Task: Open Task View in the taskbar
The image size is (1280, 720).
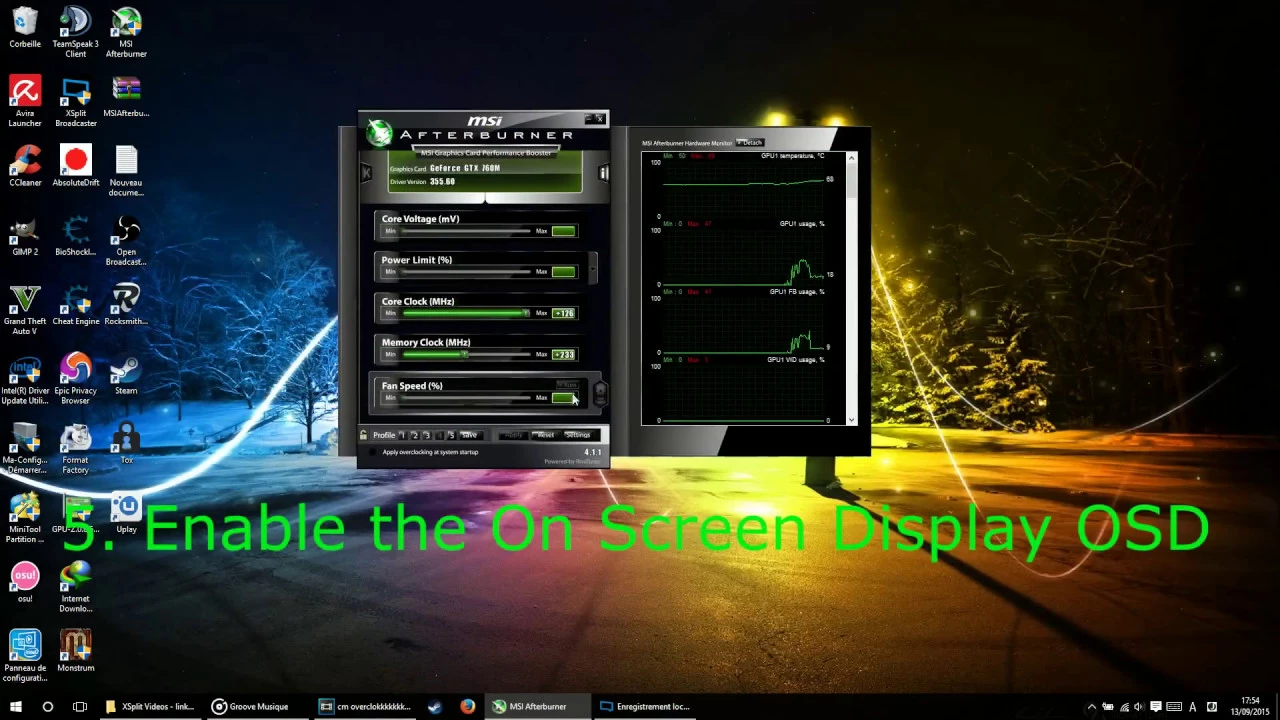Action: [x=80, y=706]
